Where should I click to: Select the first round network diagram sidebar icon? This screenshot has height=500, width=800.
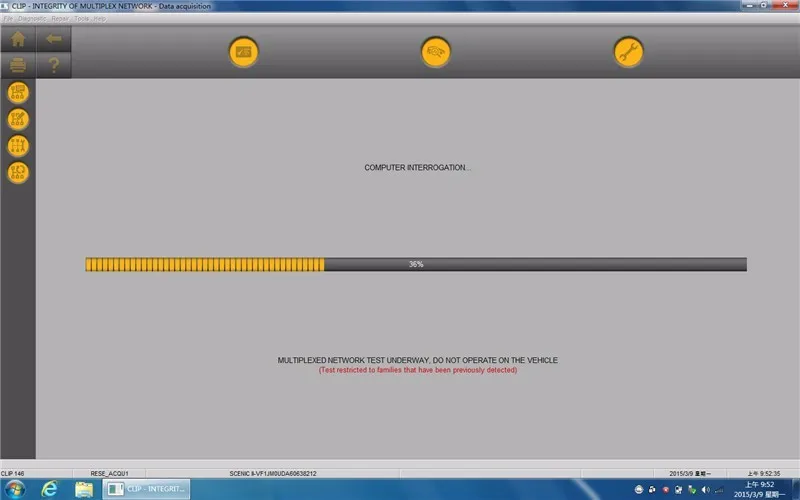[18, 93]
